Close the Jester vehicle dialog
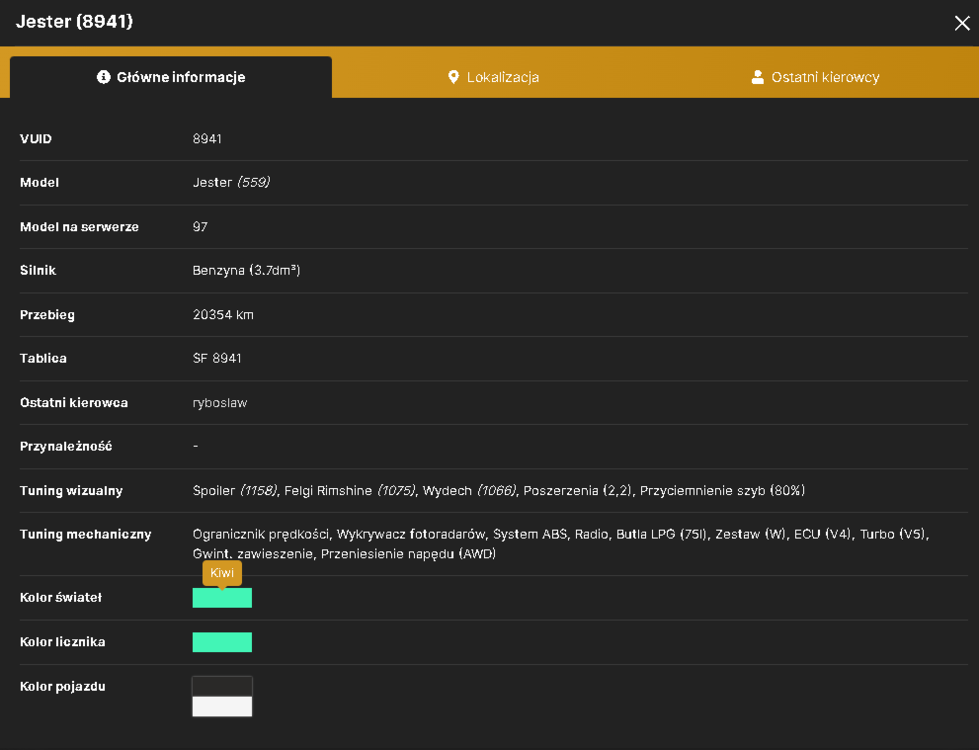The height and width of the screenshot is (750, 979). [962, 23]
